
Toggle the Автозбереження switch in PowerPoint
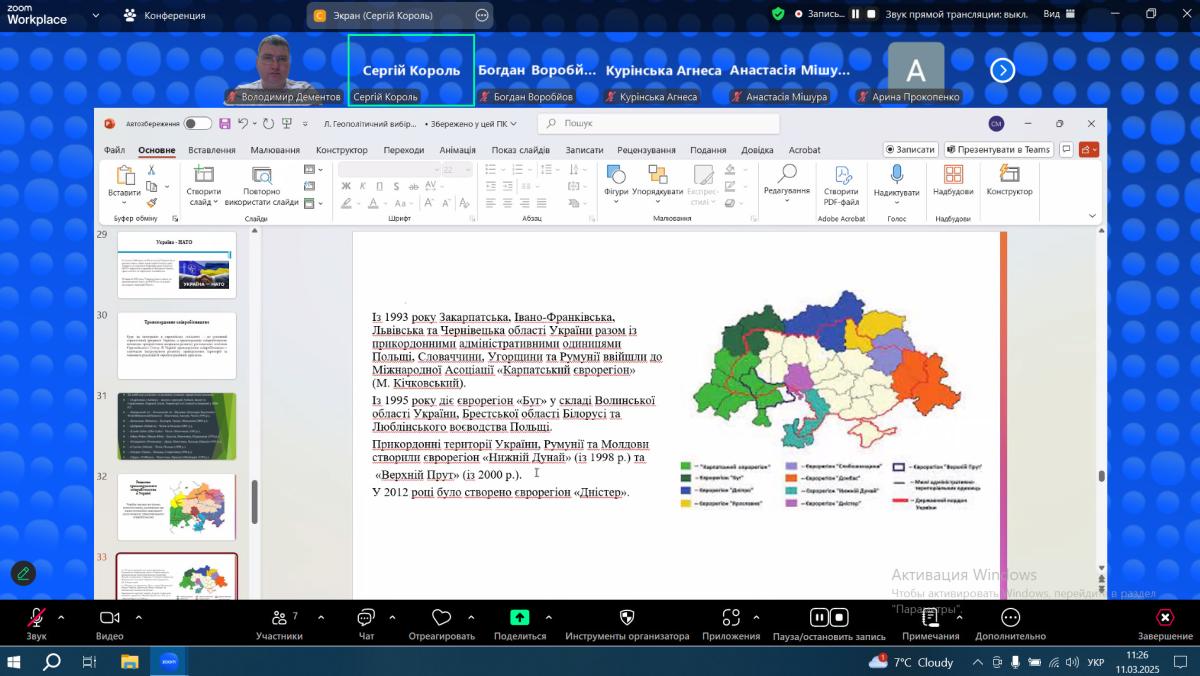pos(197,124)
